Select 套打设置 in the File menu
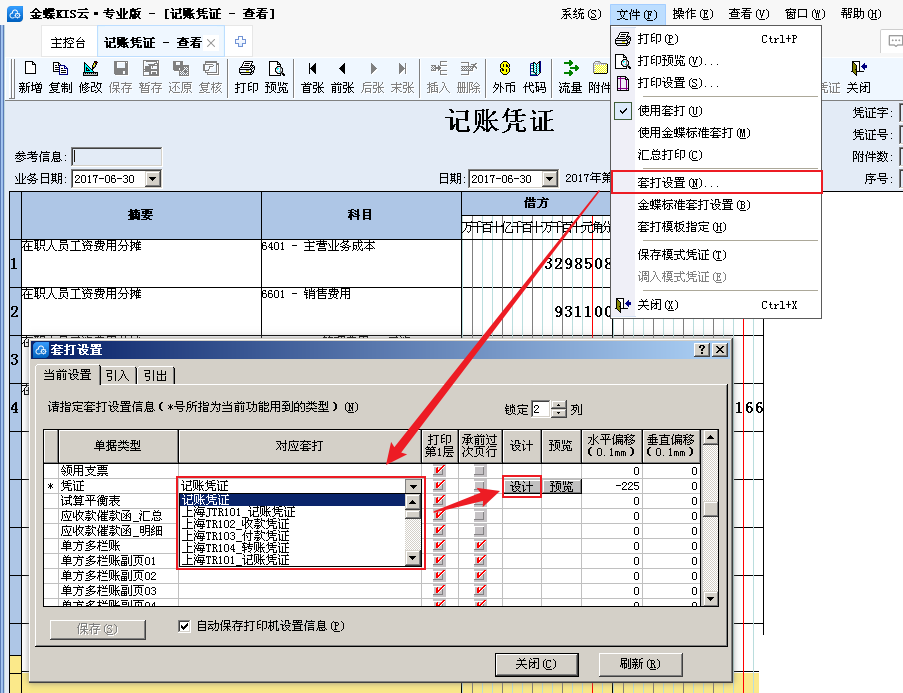The height and width of the screenshot is (693, 903). pyautogui.click(x=678, y=183)
